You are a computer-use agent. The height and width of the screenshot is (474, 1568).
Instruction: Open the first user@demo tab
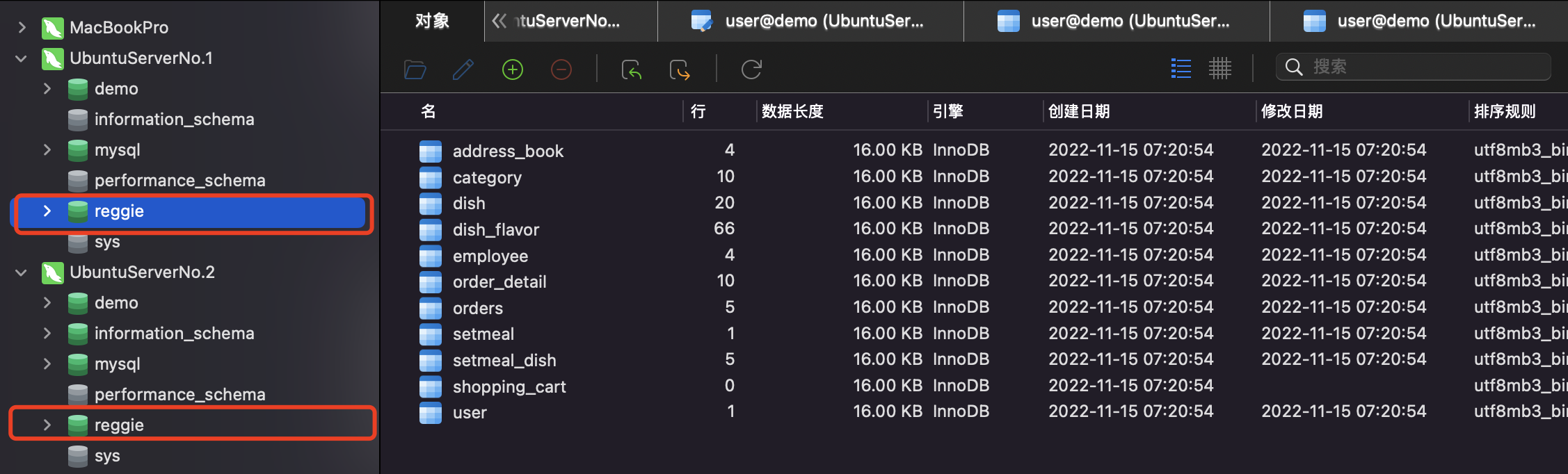(810, 21)
